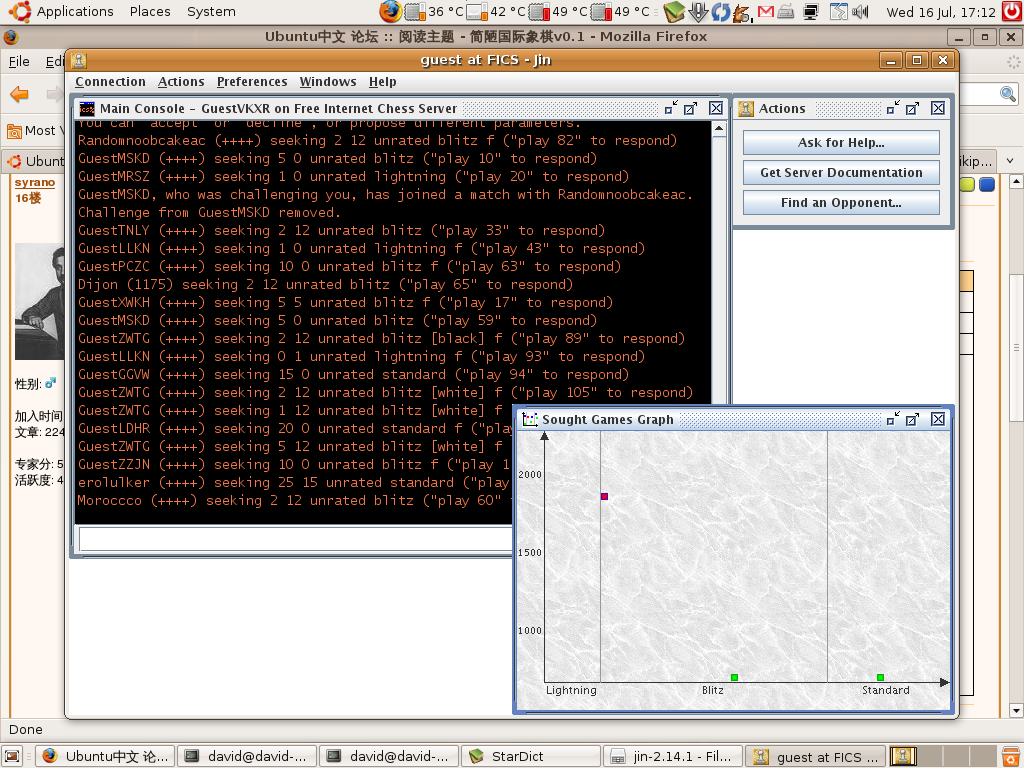This screenshot has height=768, width=1024.
Task: Open the network monitor tray icon
Action: click(x=811, y=11)
